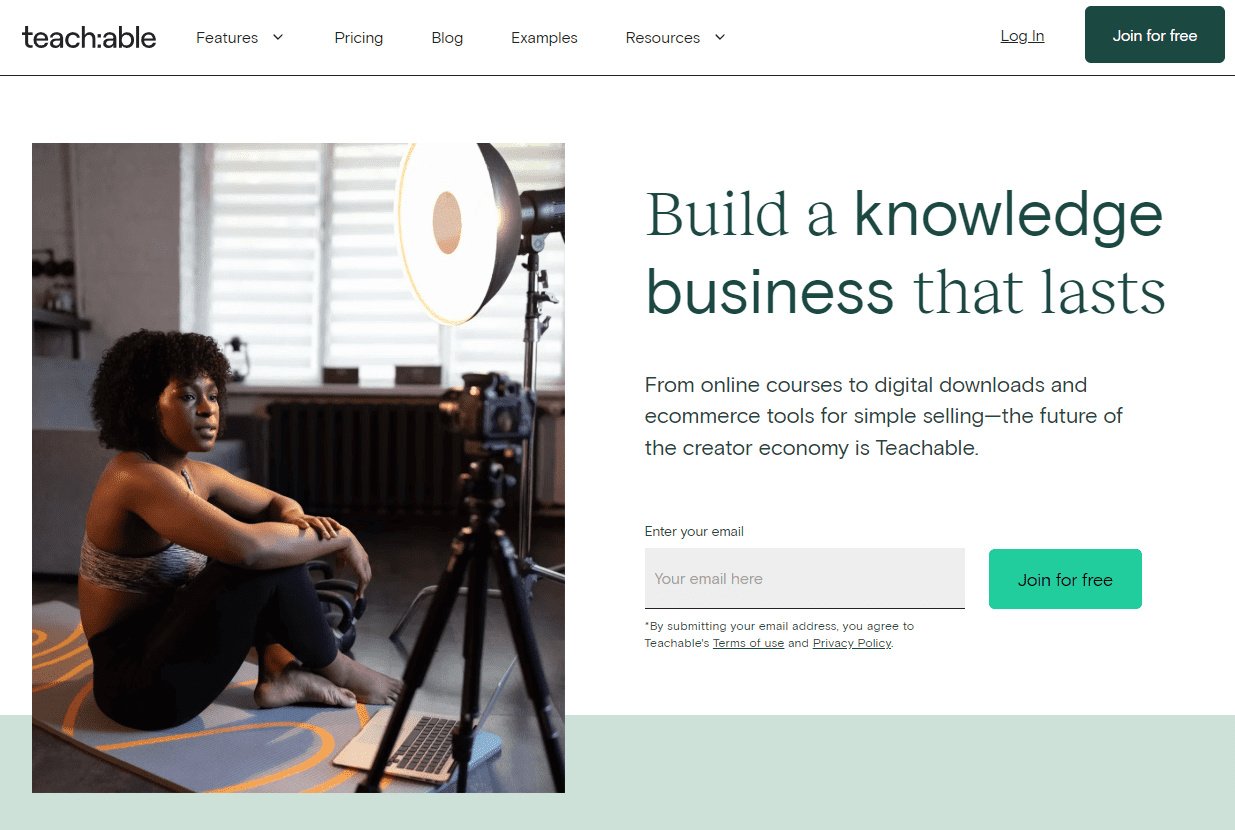
Task: Open the Blog link
Action: [447, 37]
